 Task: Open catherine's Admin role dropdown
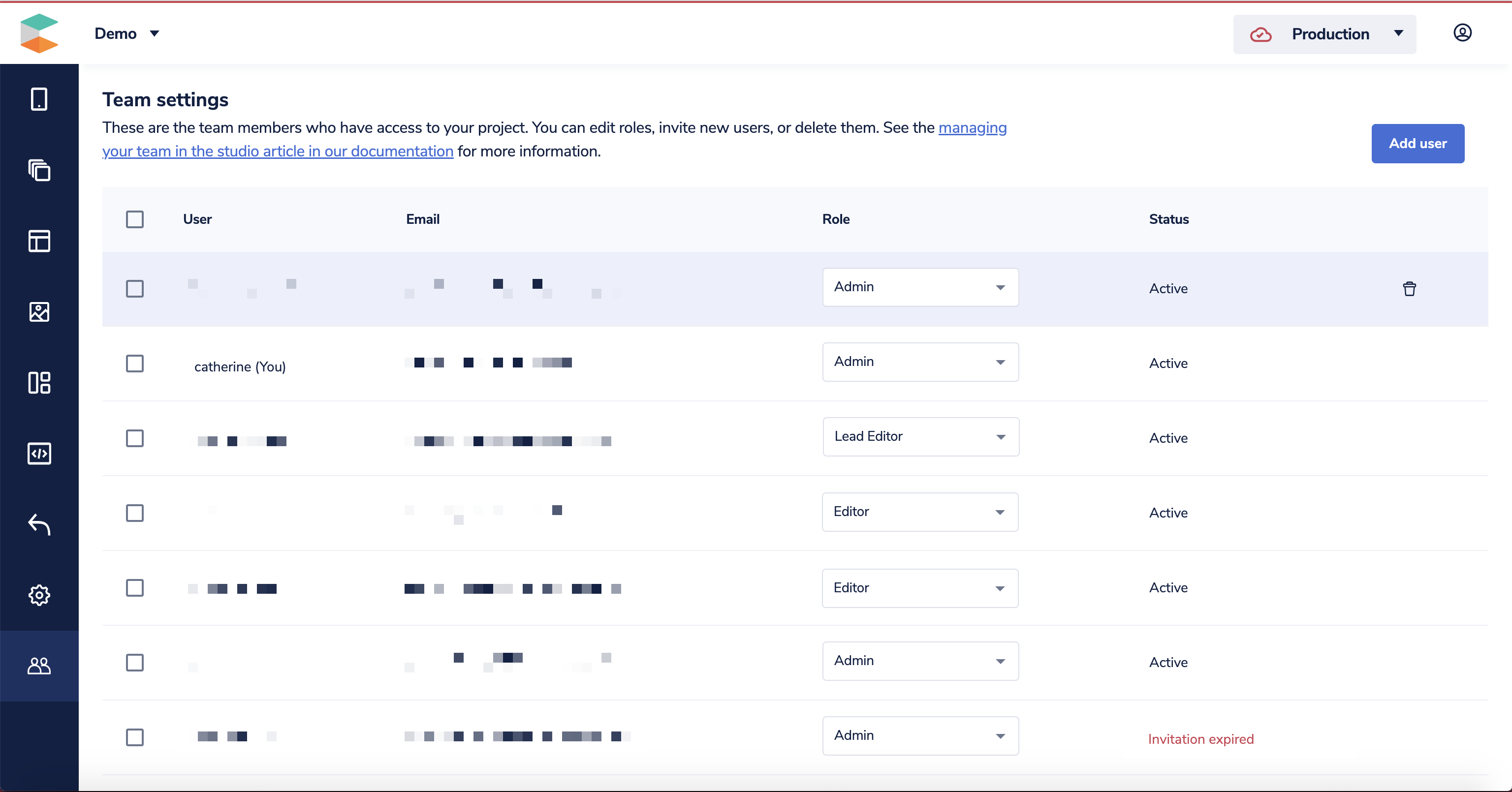(x=920, y=362)
